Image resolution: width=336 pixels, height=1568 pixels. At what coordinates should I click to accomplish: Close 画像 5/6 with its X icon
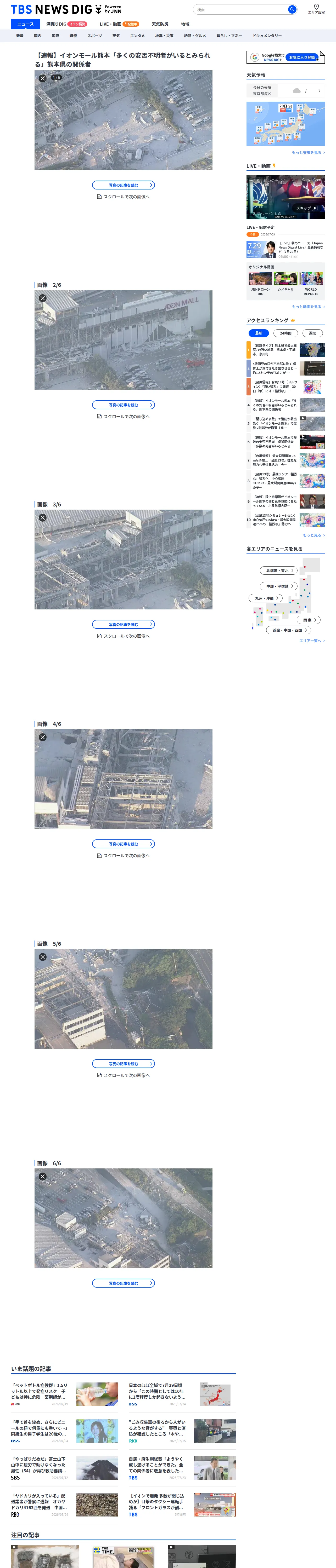click(x=43, y=957)
